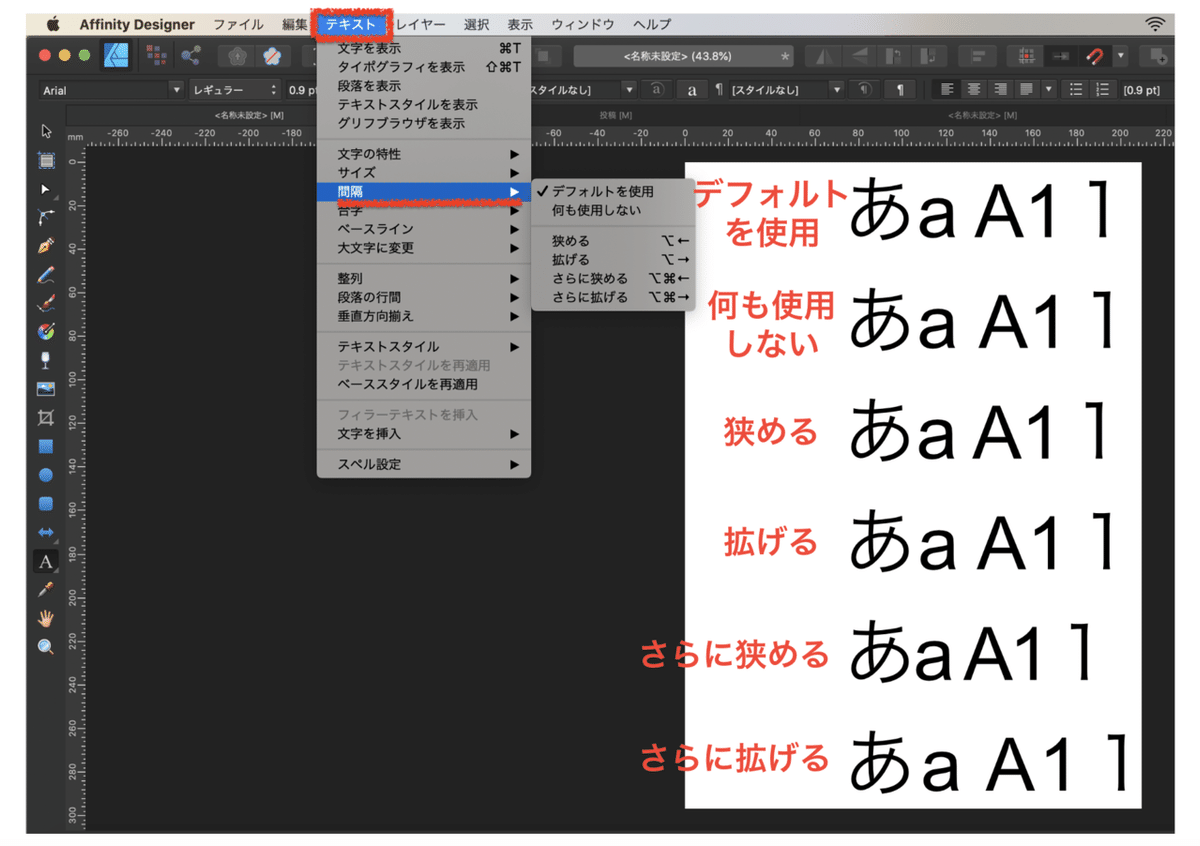Viewport: 1200px width, 846px height.
Task: Open the テキスト menu
Action: [351, 24]
